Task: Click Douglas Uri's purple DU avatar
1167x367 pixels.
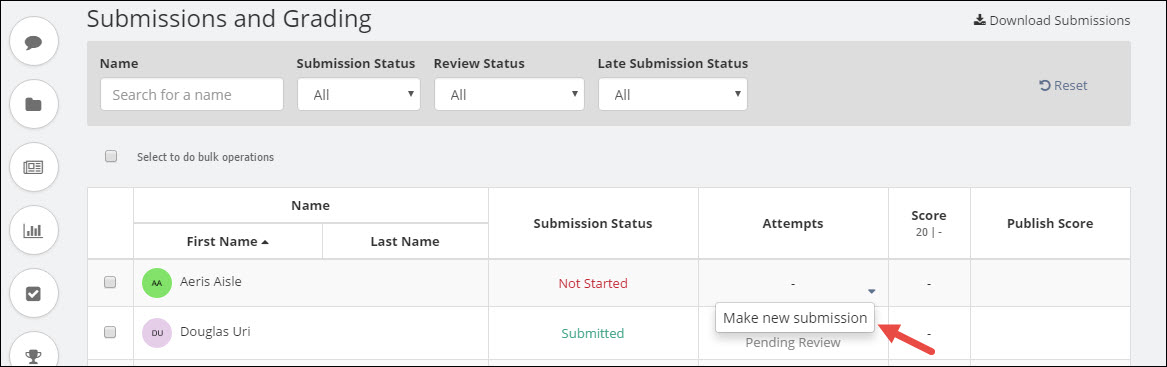Action: point(156,333)
